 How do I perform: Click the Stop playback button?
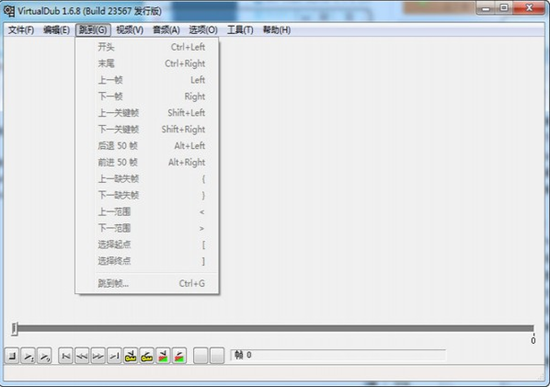click(12, 356)
